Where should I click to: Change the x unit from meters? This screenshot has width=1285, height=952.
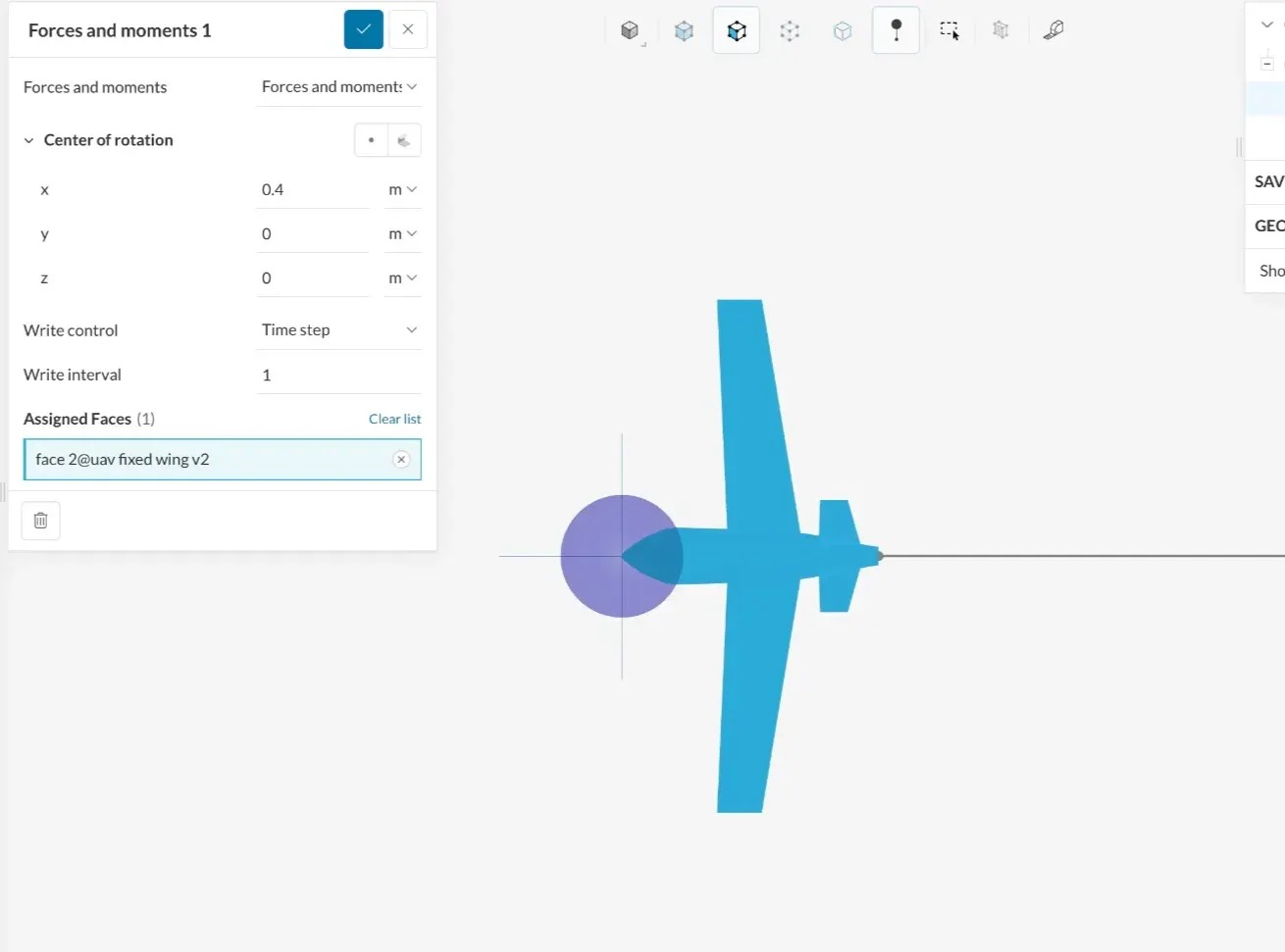pyautogui.click(x=402, y=189)
